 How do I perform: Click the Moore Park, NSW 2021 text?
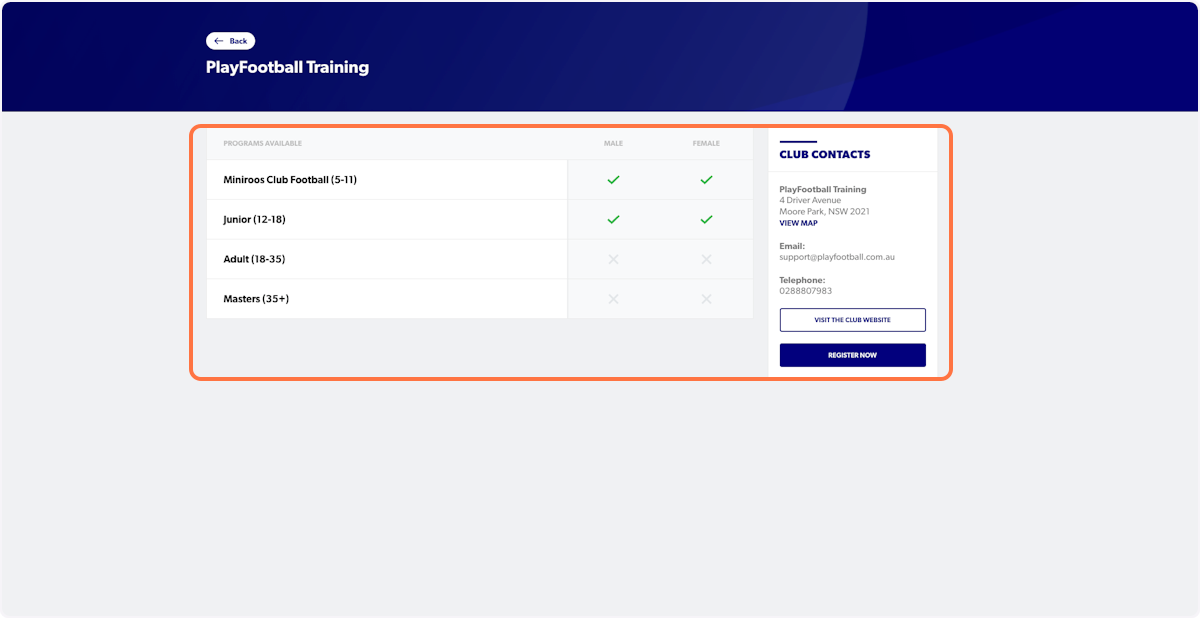click(x=825, y=211)
